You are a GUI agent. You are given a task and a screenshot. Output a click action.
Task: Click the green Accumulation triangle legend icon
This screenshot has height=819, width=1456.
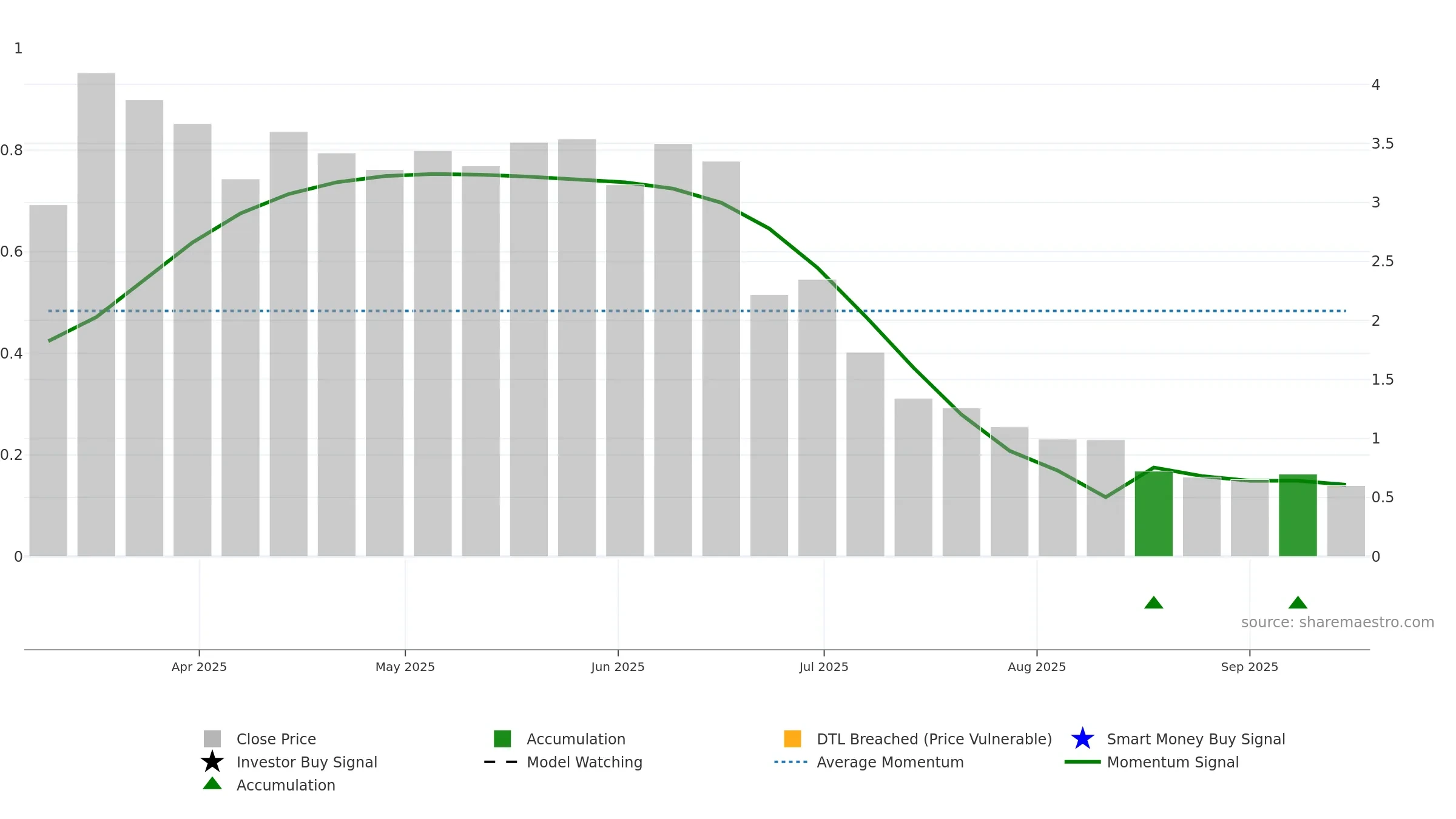click(x=212, y=783)
